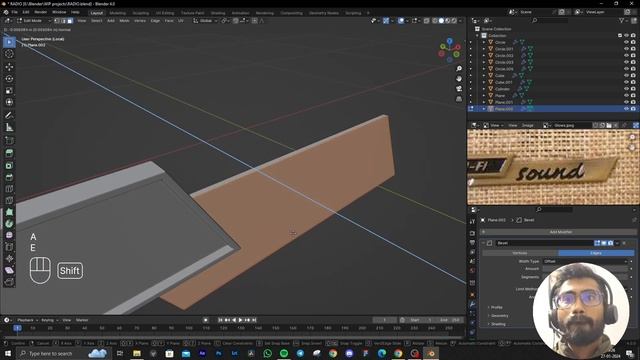Select Edges affect button in Bevel
Screen dimensions: 640x360
pyautogui.click(x=596, y=253)
